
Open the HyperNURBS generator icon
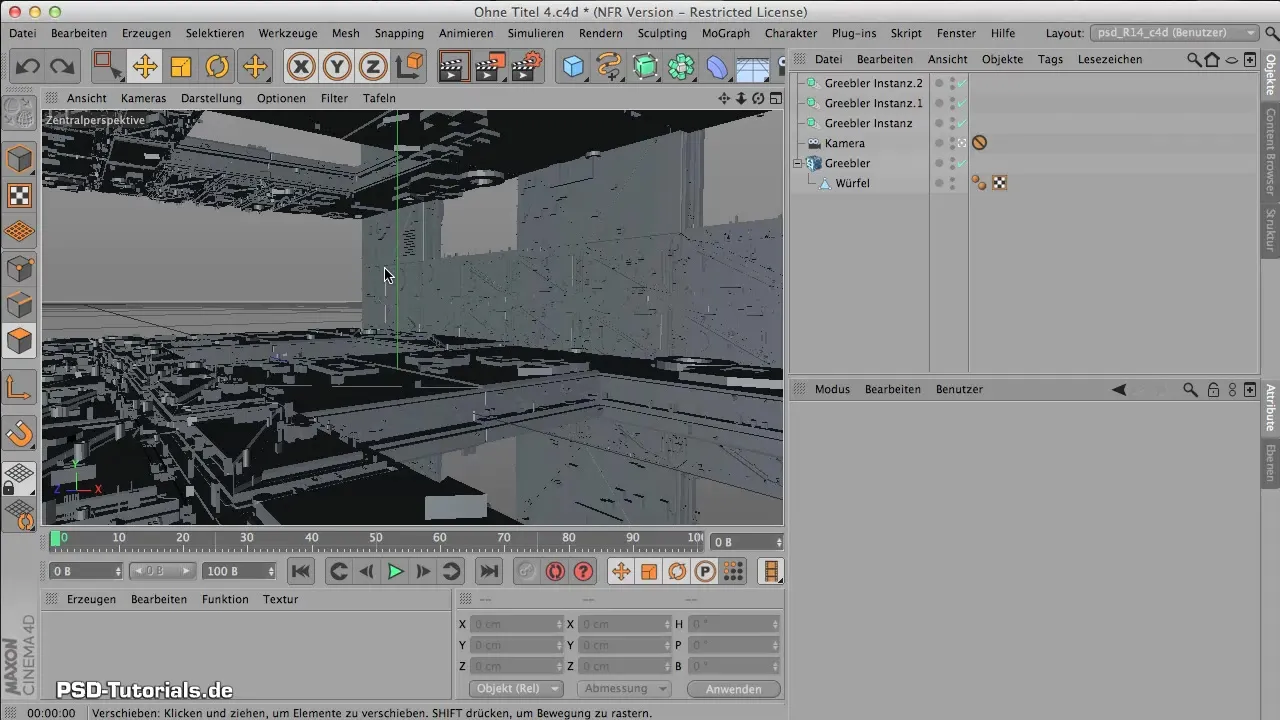click(645, 67)
